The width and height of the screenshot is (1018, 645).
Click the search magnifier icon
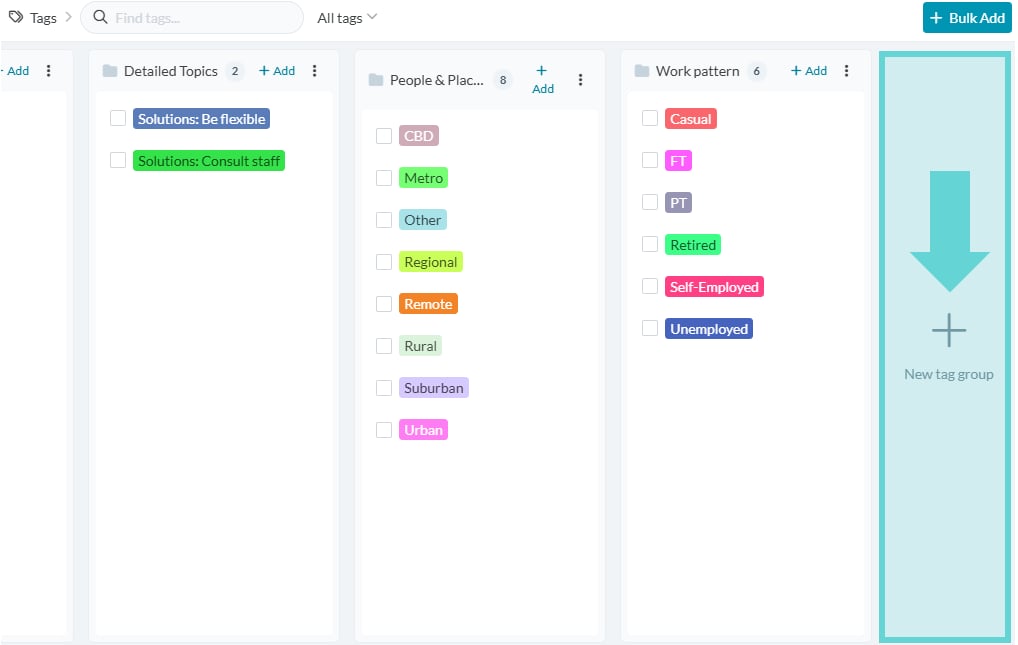pyautogui.click(x=100, y=18)
